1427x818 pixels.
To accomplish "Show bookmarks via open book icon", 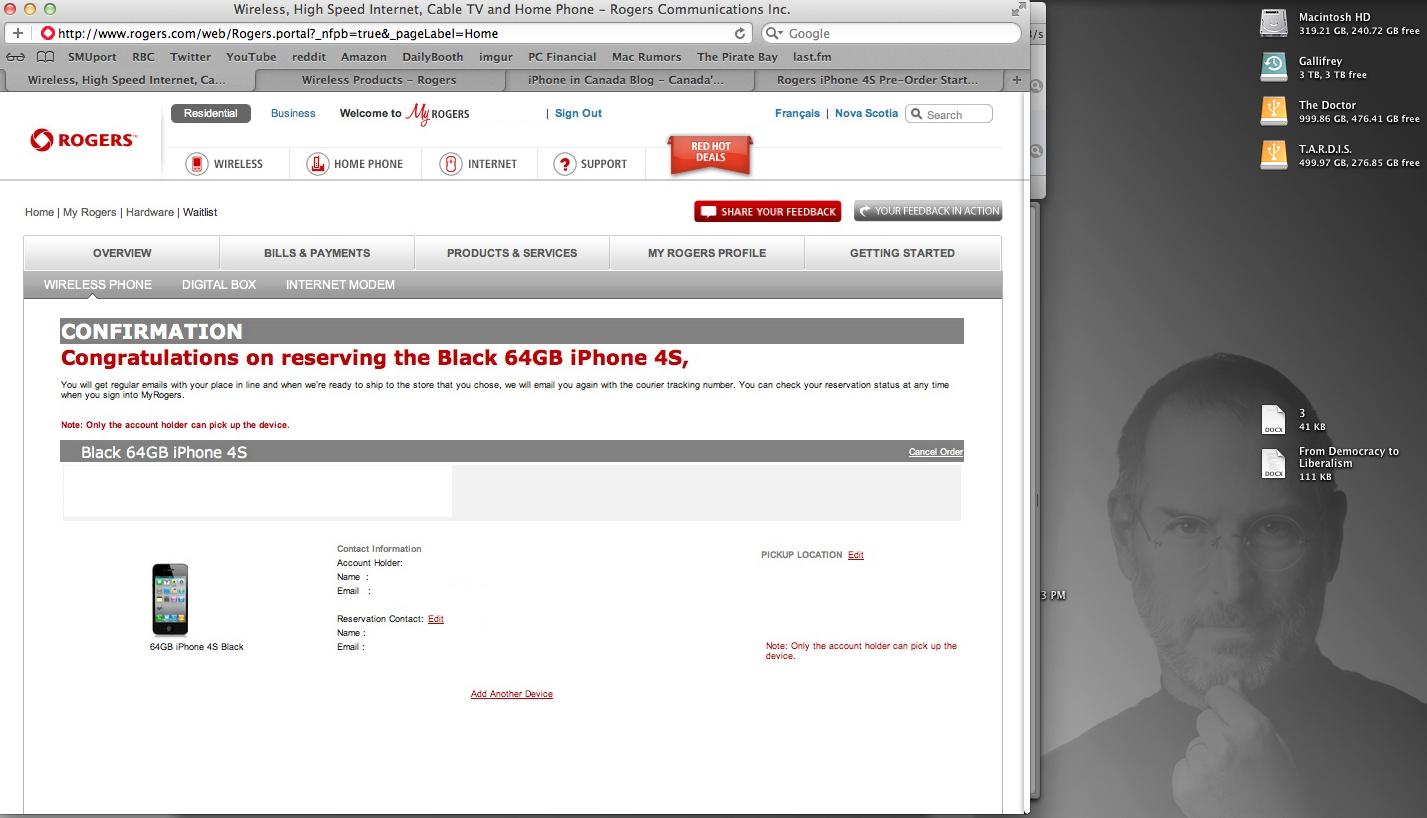I will pos(46,57).
